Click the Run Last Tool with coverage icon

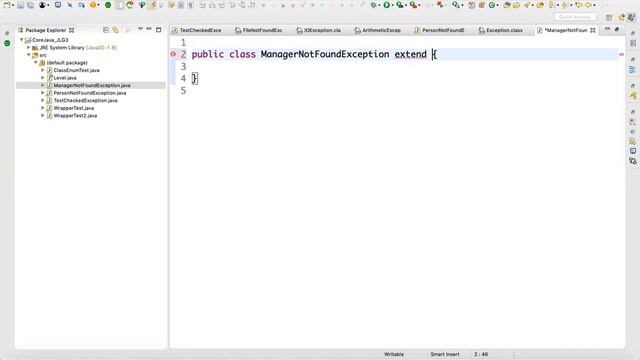[x=400, y=5]
